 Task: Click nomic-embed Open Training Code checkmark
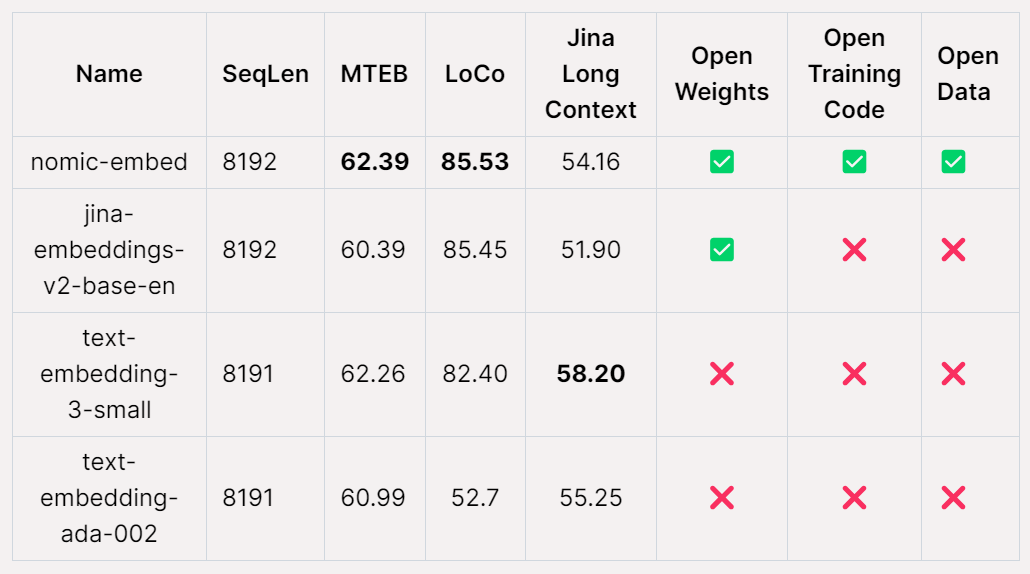[854, 161]
